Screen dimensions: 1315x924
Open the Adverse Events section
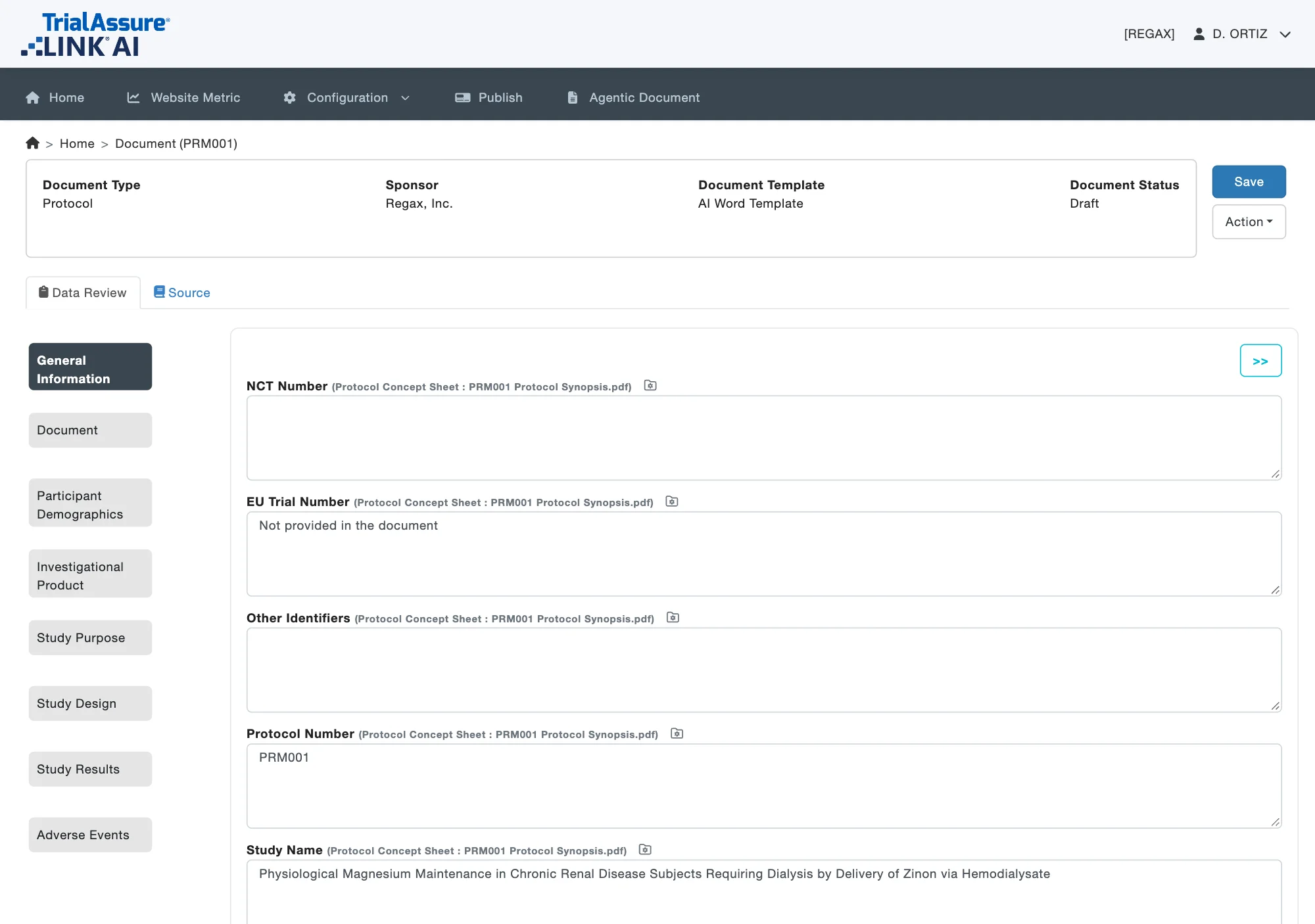click(90, 835)
